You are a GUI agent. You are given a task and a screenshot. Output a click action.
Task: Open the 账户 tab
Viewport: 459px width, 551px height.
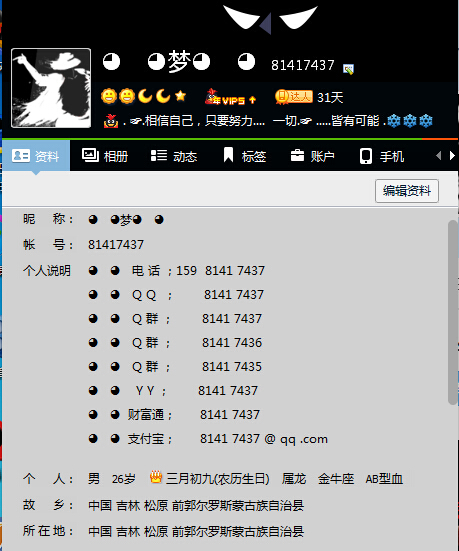tap(313, 156)
